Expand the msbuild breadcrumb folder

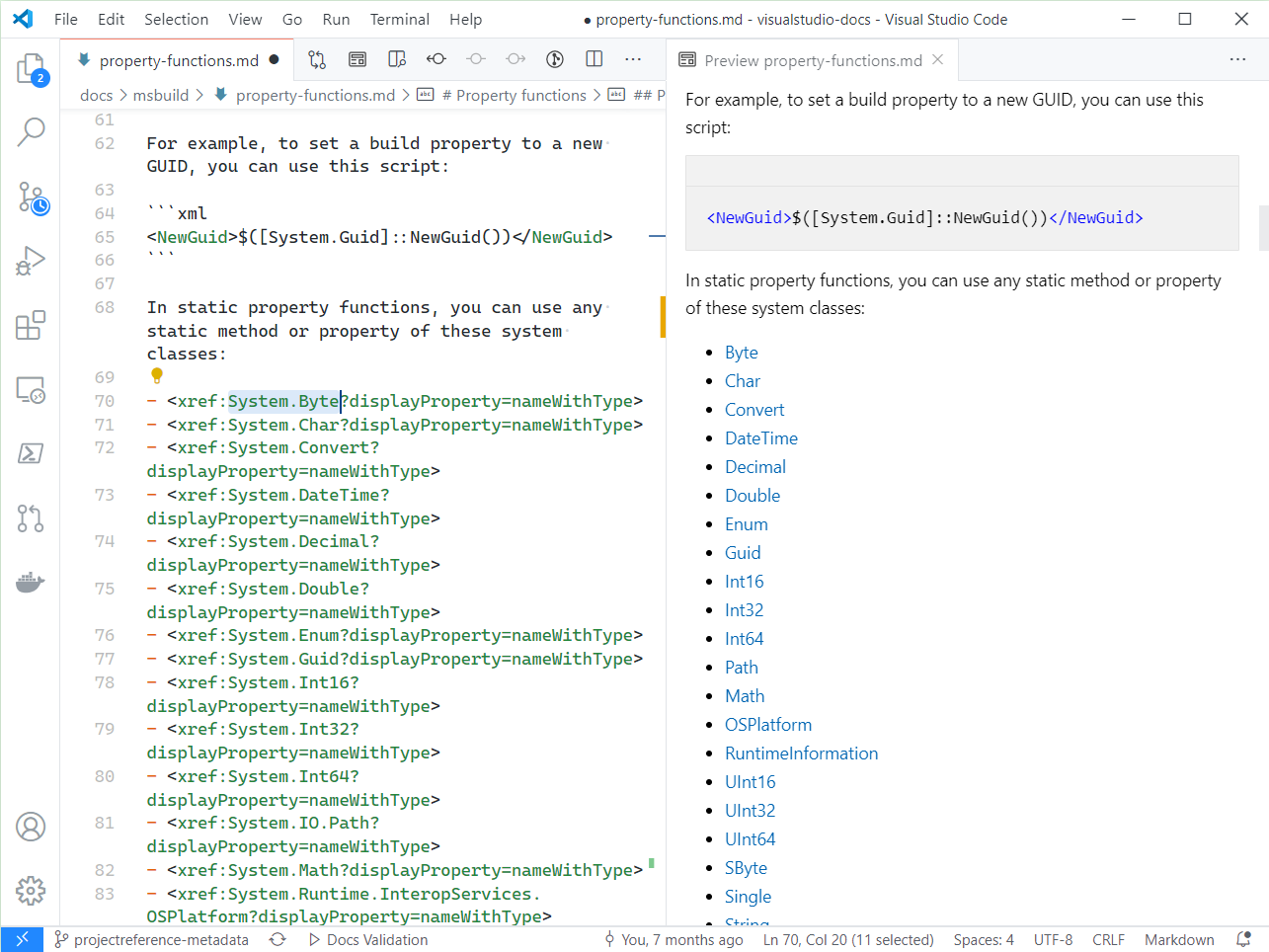[x=159, y=95]
